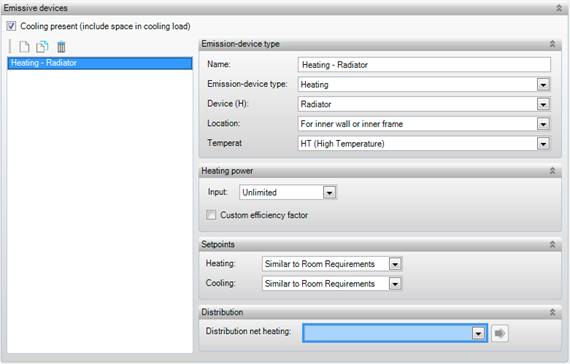
Task: Collapse the Distribution section
Action: coord(552,312)
